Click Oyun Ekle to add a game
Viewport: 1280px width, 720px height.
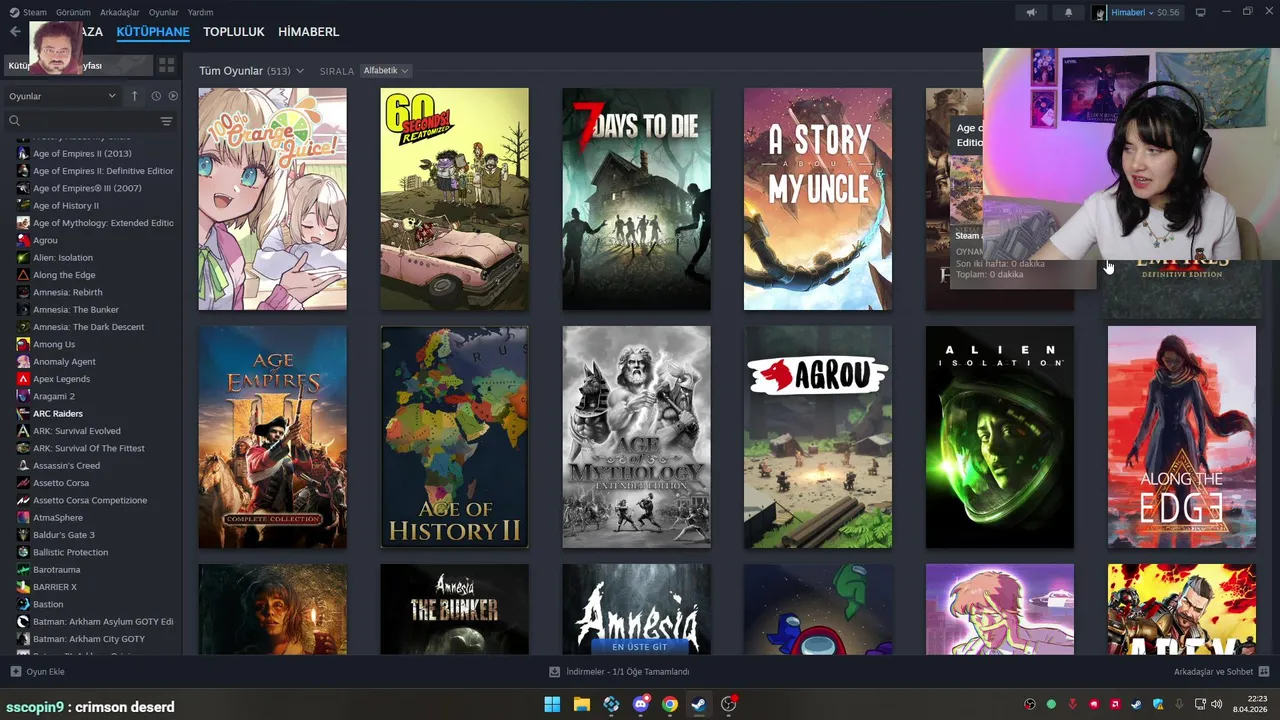point(37,672)
